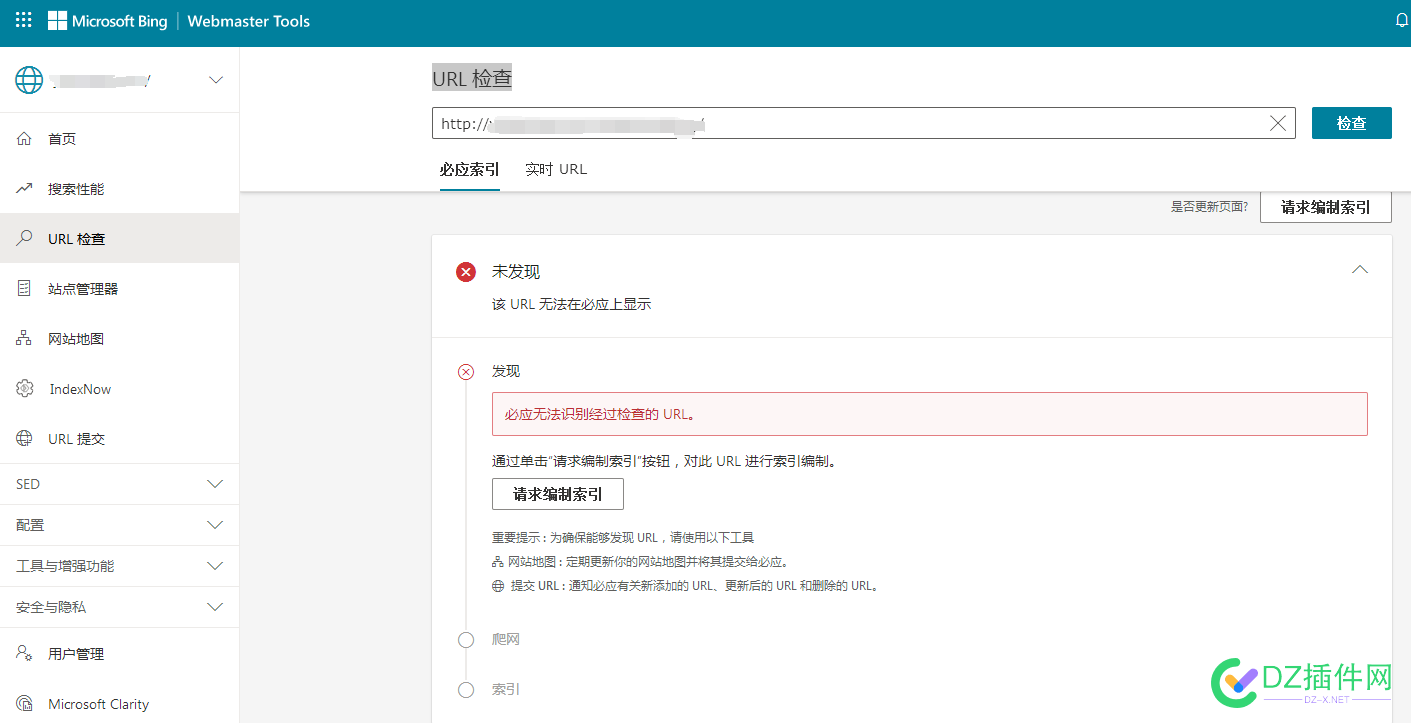This screenshot has width=1411, height=723.
Task: Click the Microsoft Bing logo
Action: pos(108,21)
